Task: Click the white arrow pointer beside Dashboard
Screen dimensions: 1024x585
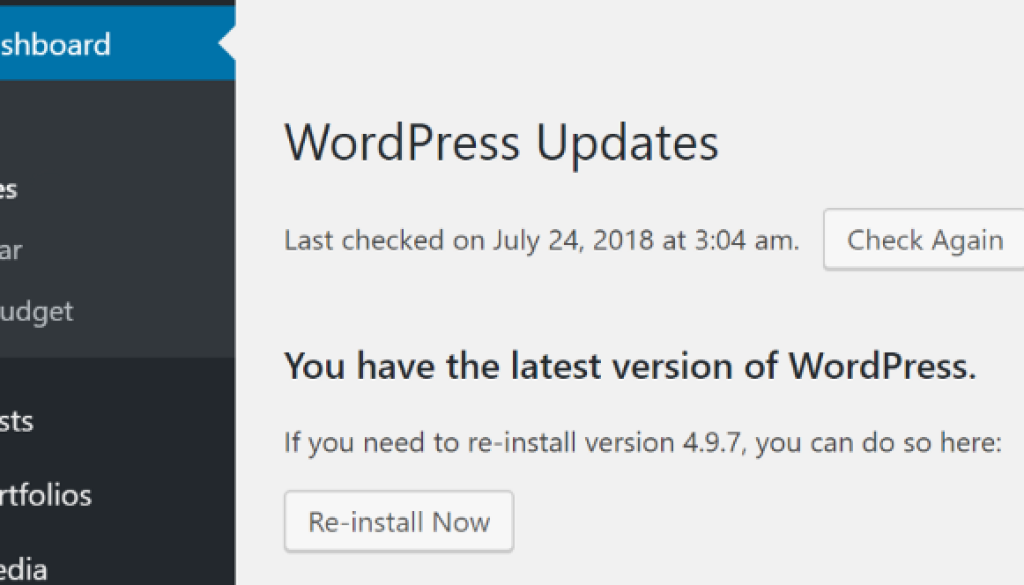Action: pos(227,44)
